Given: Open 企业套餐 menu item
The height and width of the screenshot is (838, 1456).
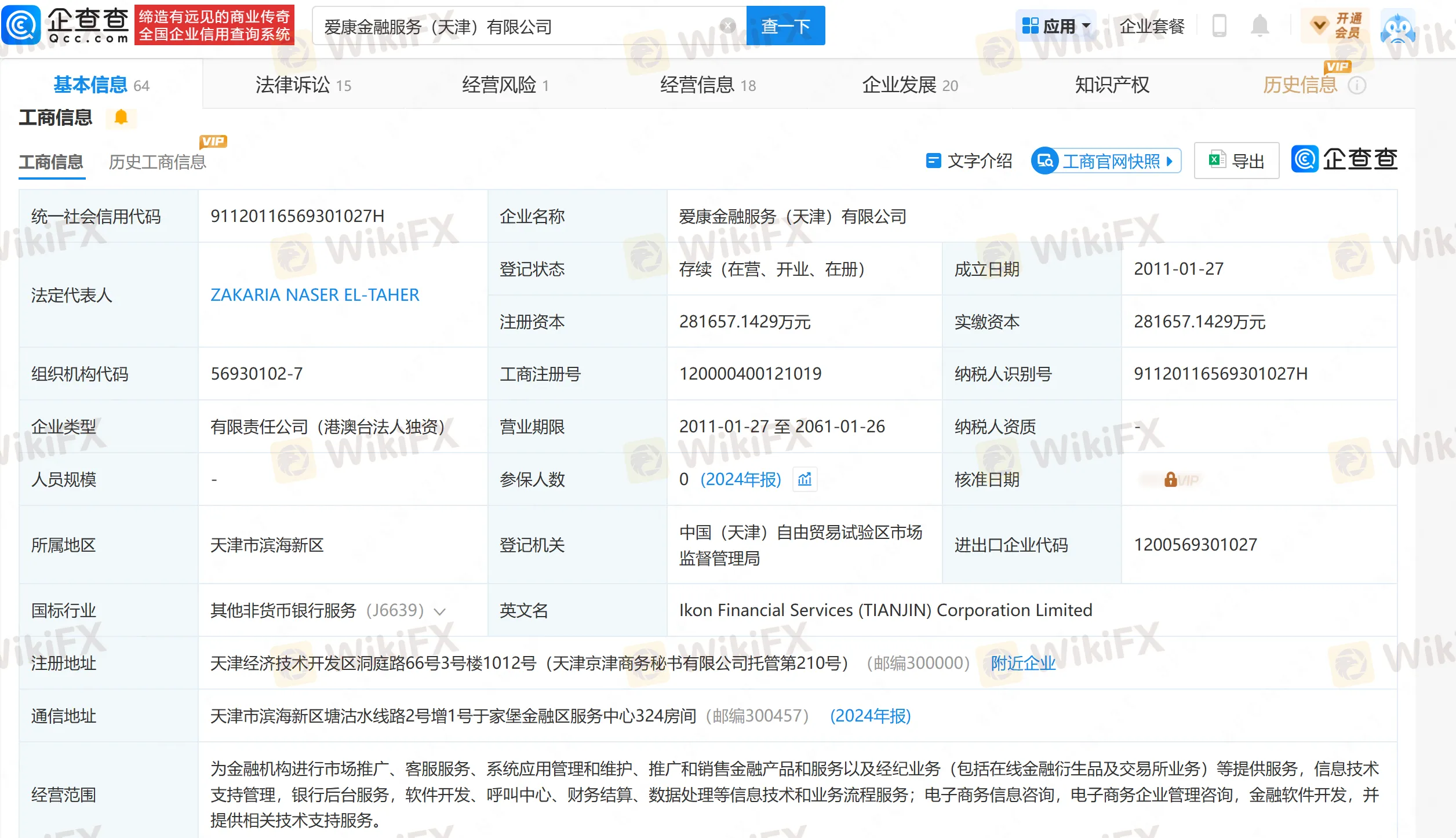Looking at the screenshot, I should pos(1152,26).
